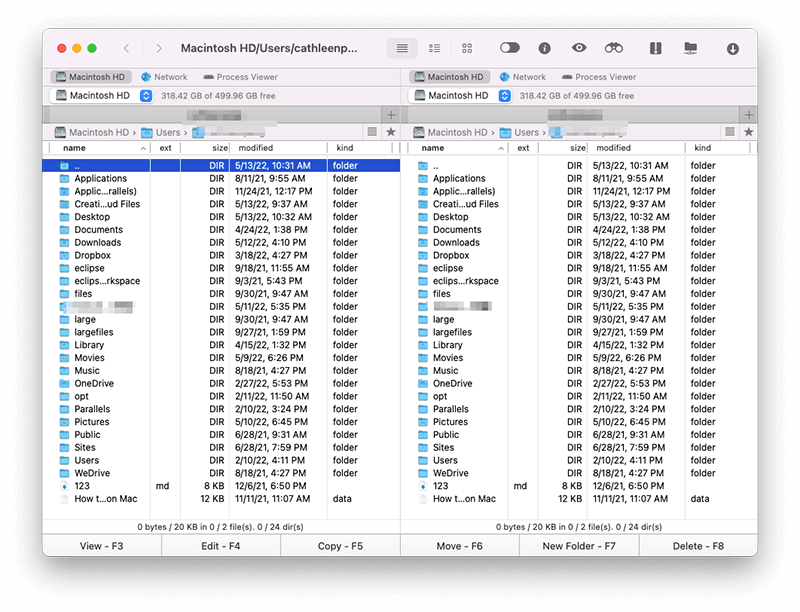Go back with the left arrow
Screen dimensions: 800x612
coord(126,48)
